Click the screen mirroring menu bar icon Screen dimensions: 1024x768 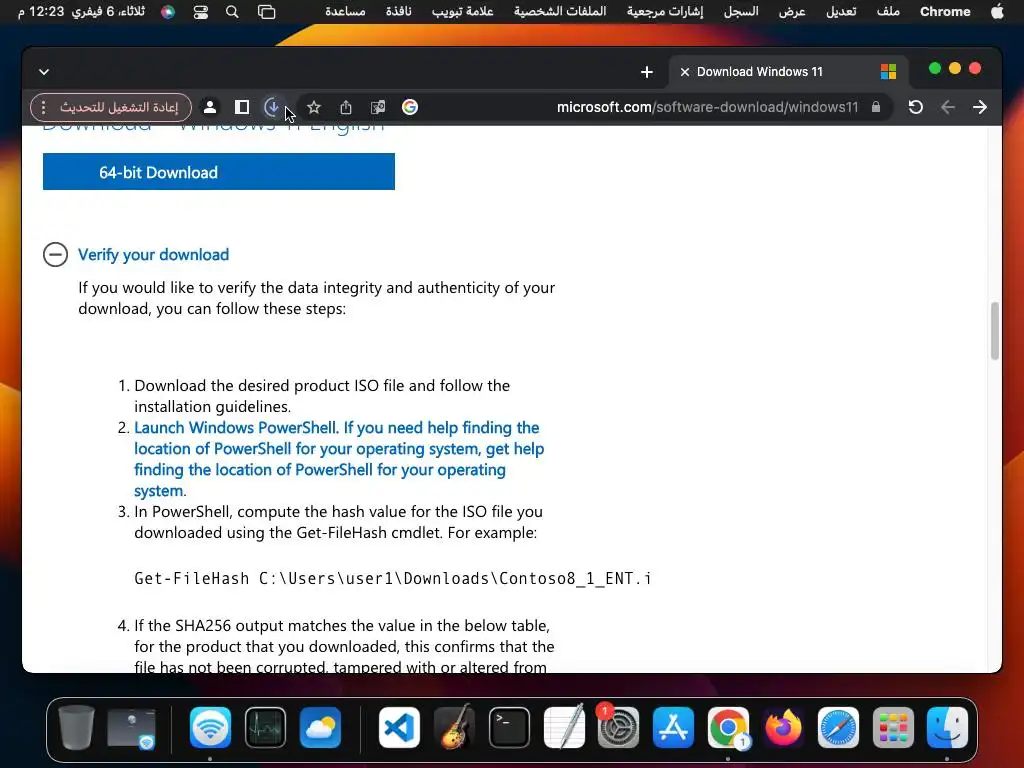coord(266,12)
